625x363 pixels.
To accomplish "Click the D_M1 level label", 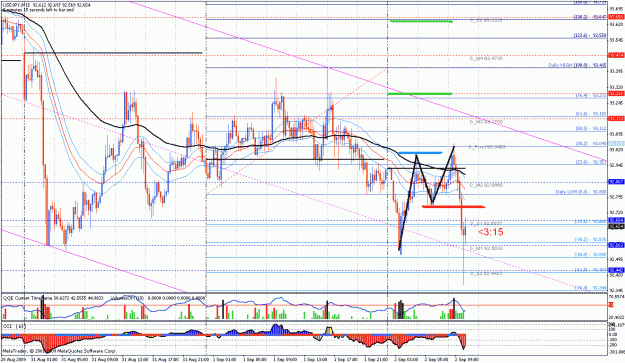I will tap(486, 248).
